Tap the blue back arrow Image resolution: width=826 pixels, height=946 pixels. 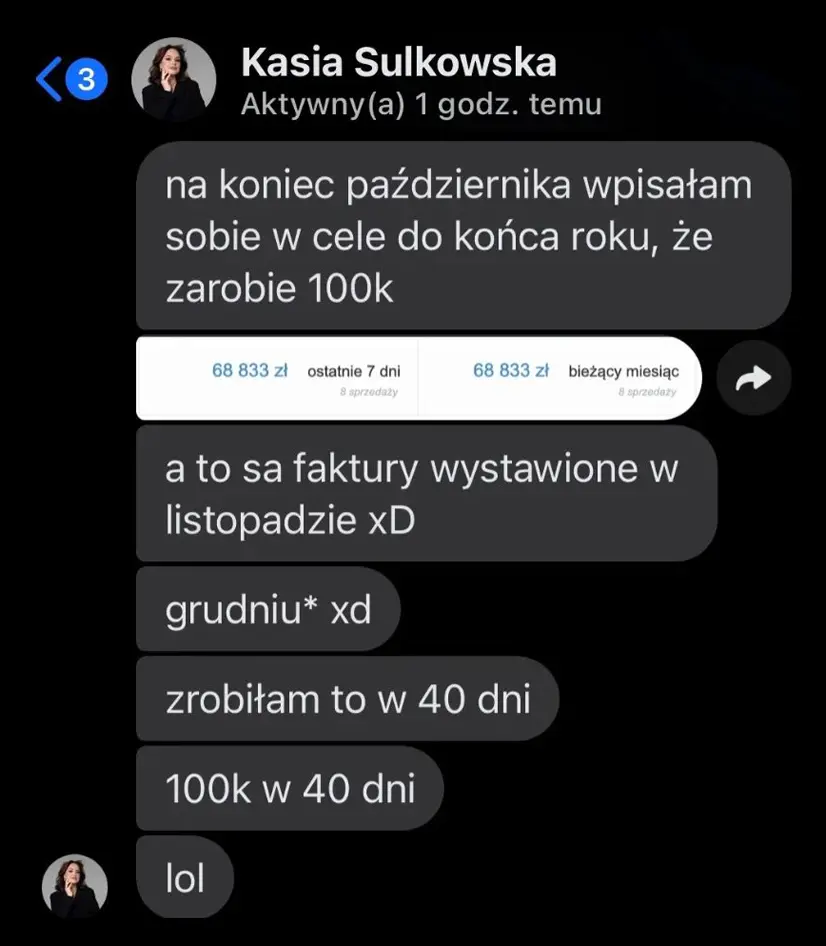tap(49, 79)
